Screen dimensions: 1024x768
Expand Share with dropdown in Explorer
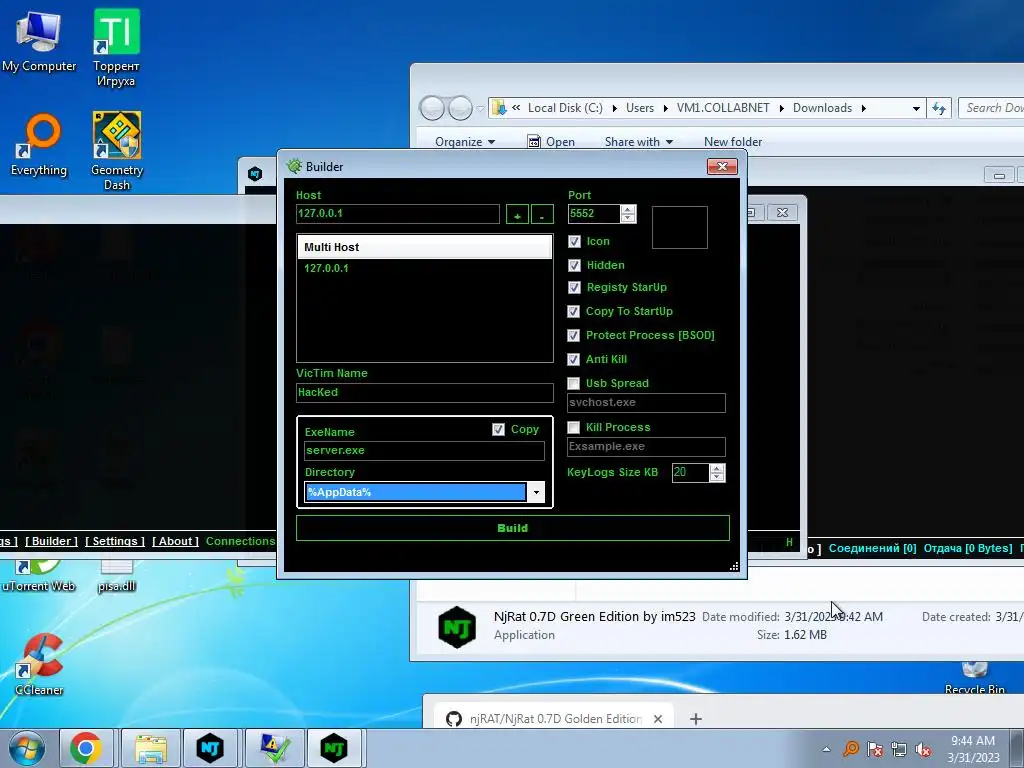tap(639, 142)
